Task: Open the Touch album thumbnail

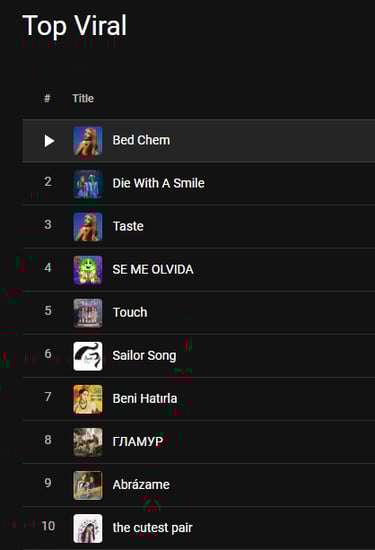Action: 88,313
